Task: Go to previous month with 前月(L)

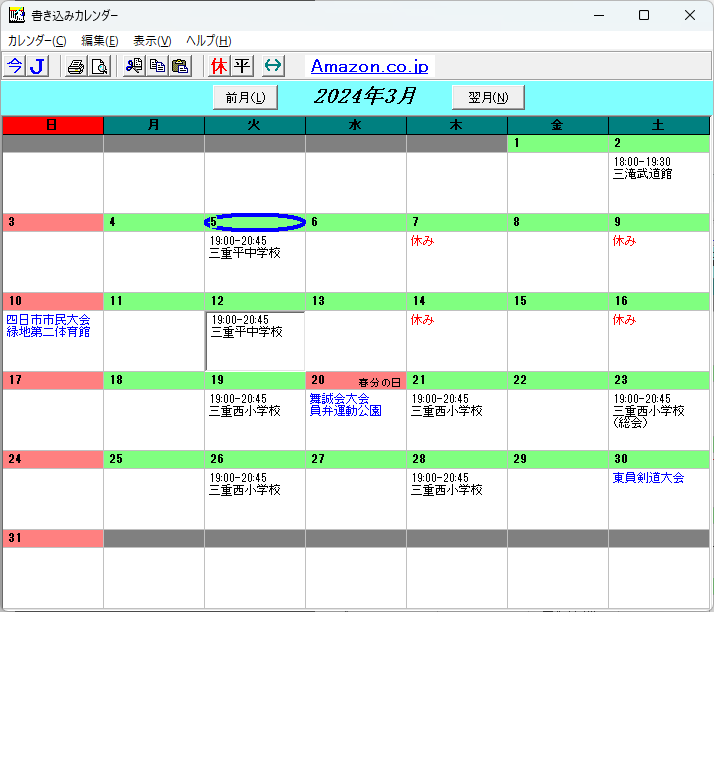Action: pos(245,97)
